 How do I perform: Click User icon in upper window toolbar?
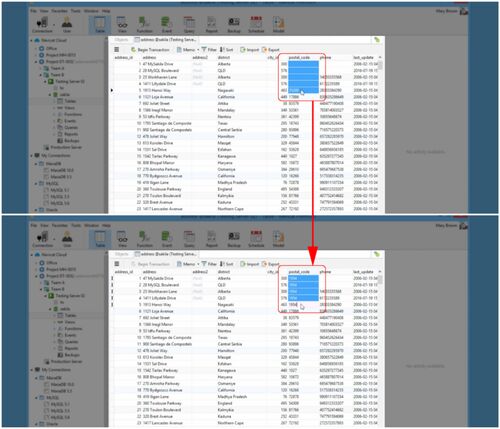coord(67,25)
